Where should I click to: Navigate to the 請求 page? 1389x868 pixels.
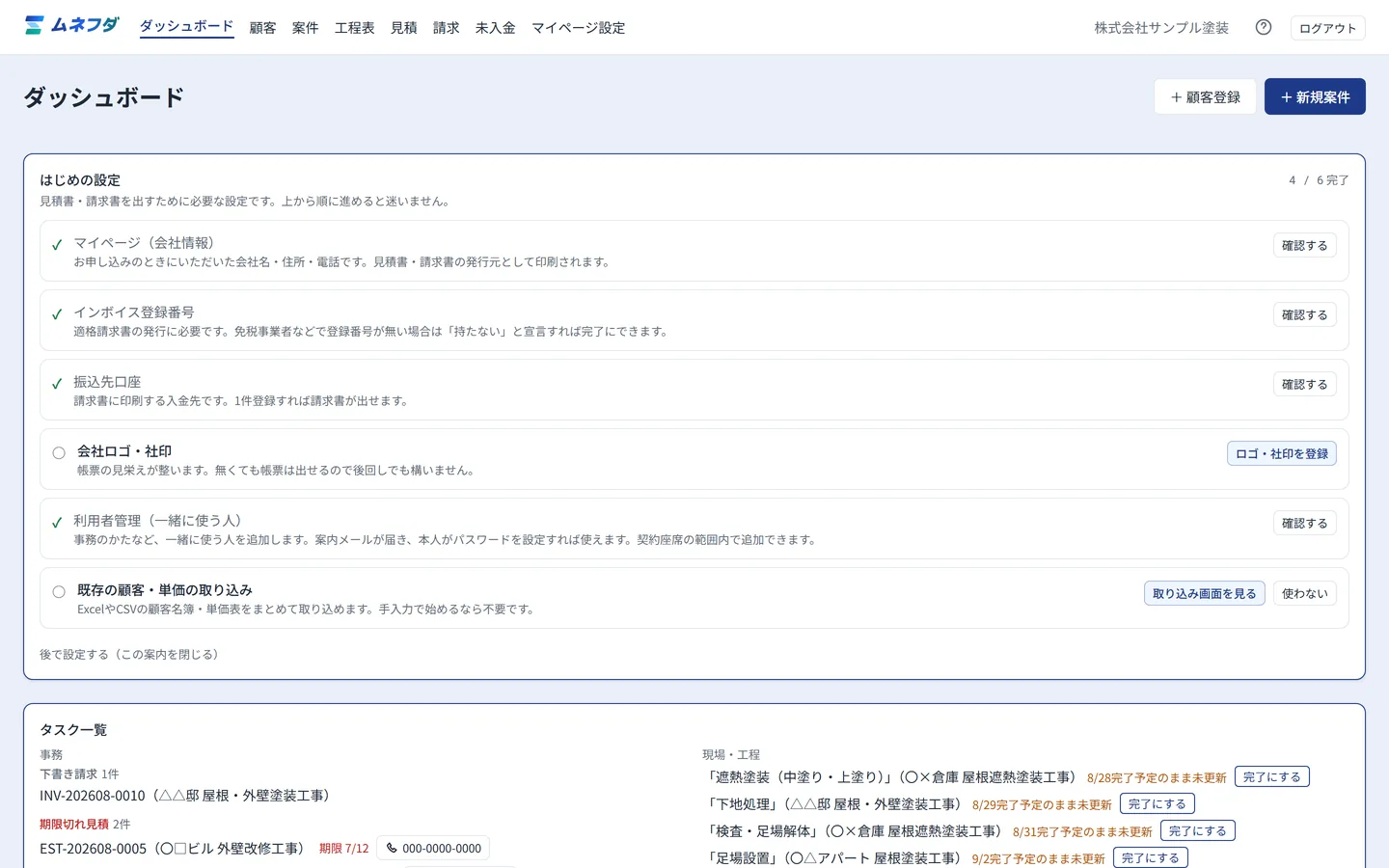coord(446,28)
